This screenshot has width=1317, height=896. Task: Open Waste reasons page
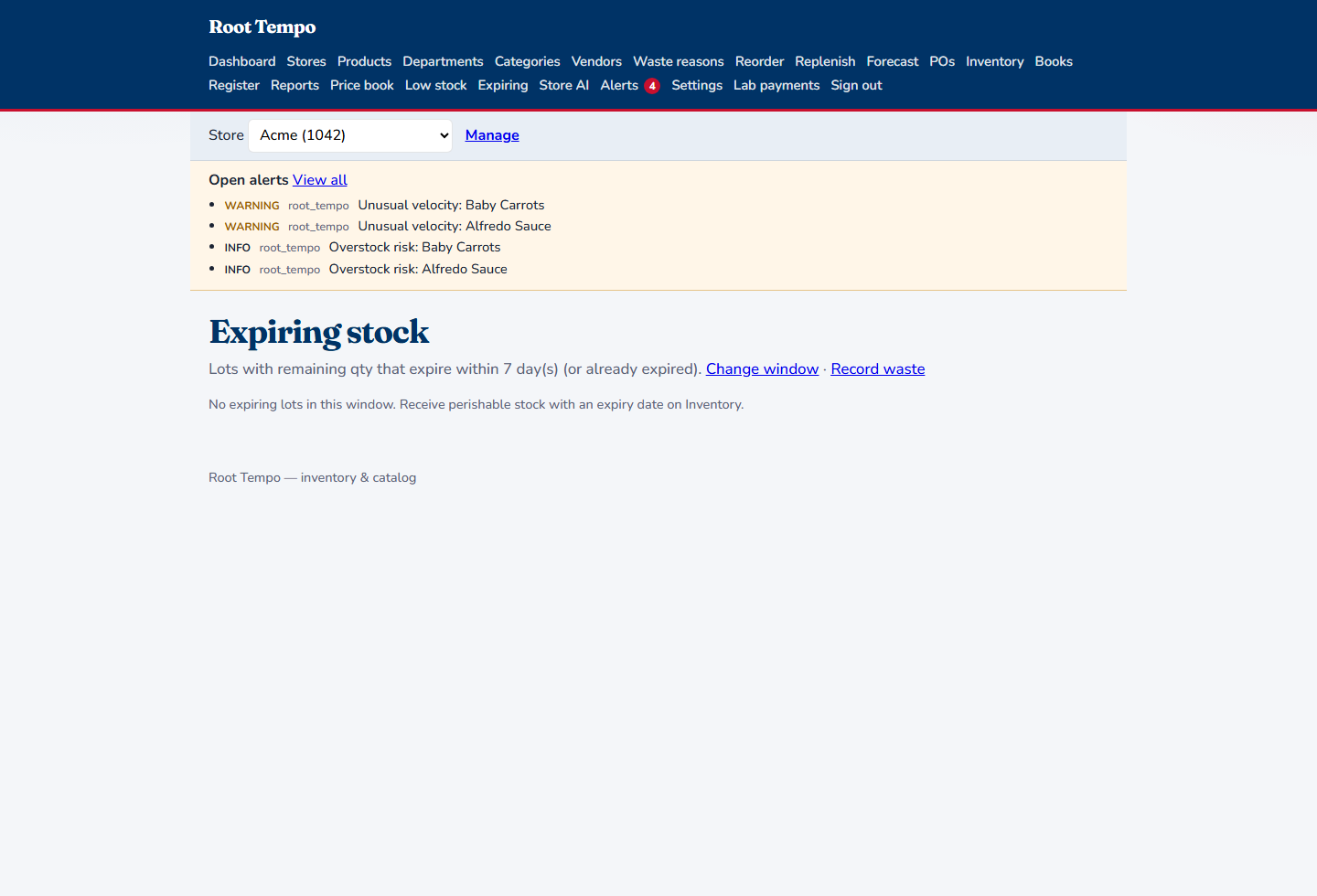679,61
